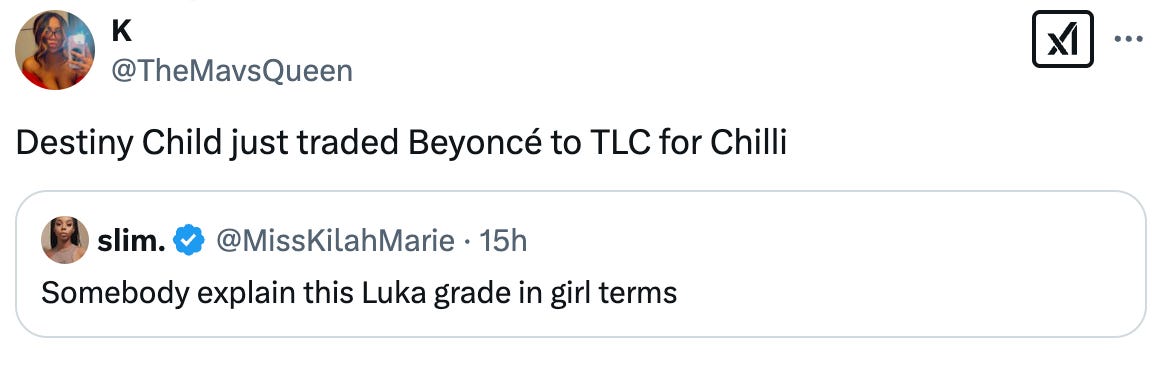Visit the @MissKilahMarie handle
Screen dimensions: 1168x368
(x=335, y=241)
